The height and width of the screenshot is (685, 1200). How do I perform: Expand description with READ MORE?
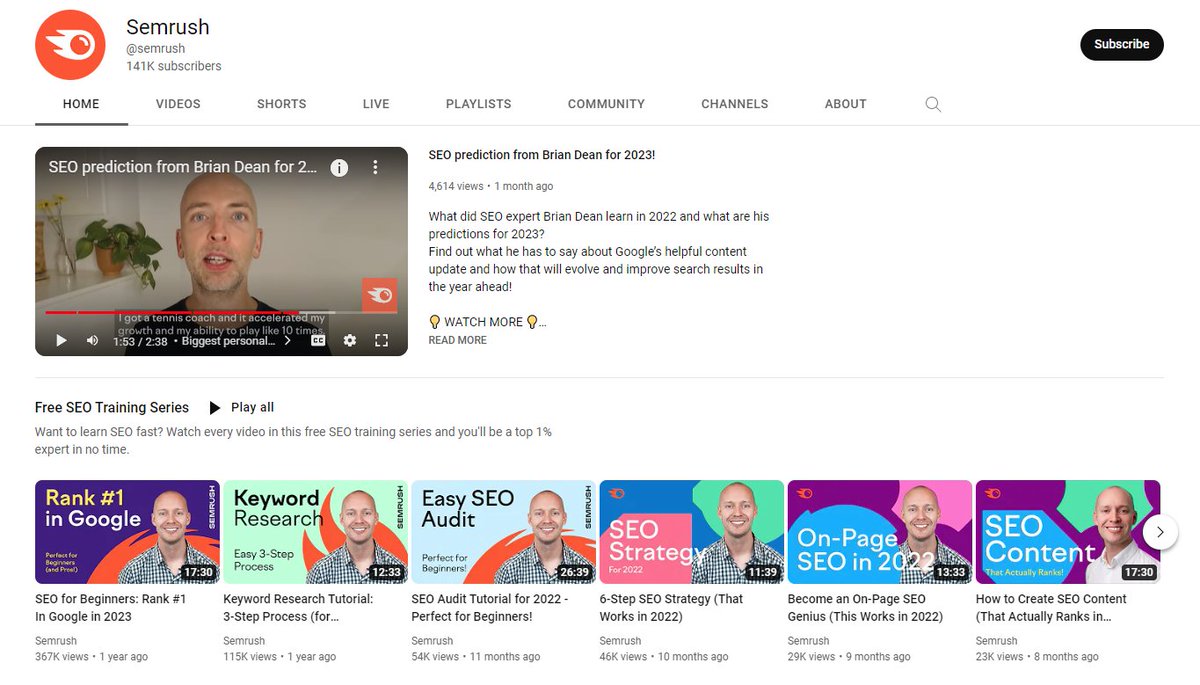pos(458,340)
